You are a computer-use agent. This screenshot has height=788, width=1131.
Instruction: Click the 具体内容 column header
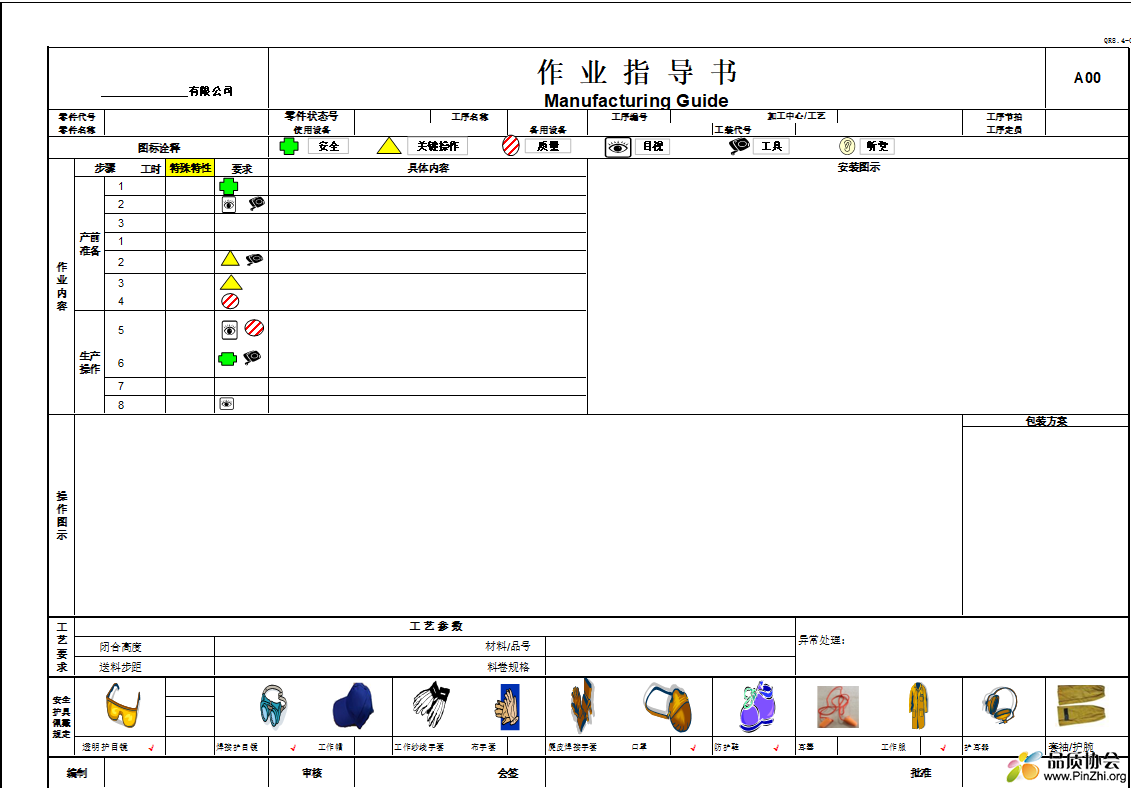(428, 168)
